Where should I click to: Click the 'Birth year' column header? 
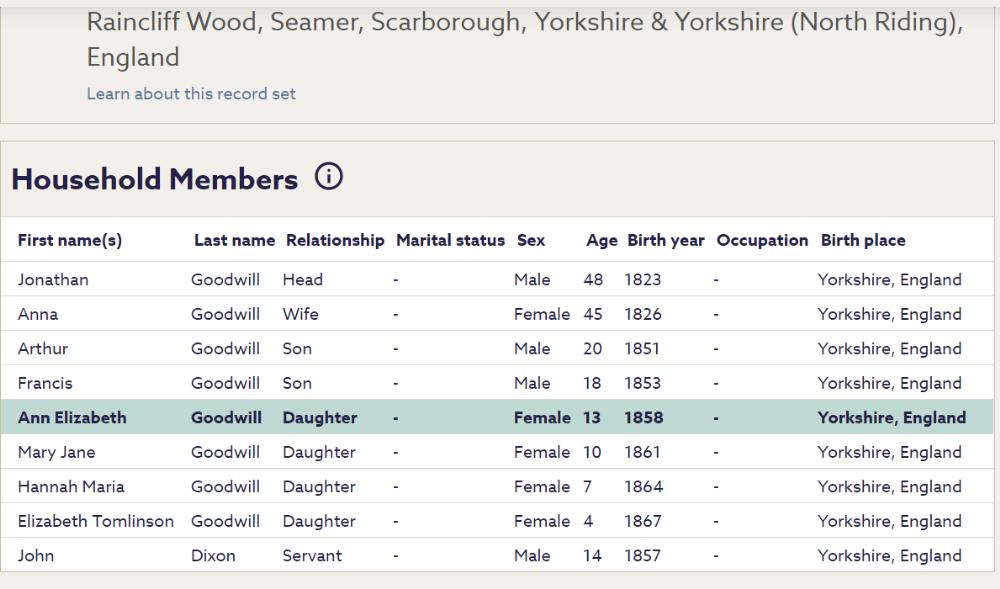(x=665, y=240)
